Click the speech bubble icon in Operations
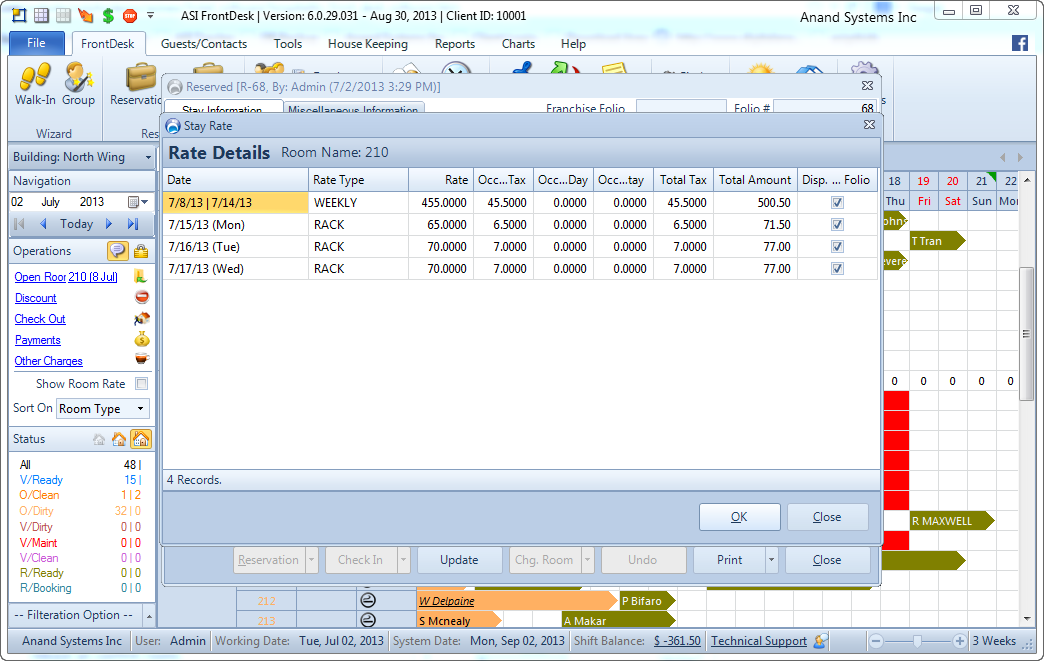Image resolution: width=1044 pixels, height=661 pixels. (x=117, y=251)
